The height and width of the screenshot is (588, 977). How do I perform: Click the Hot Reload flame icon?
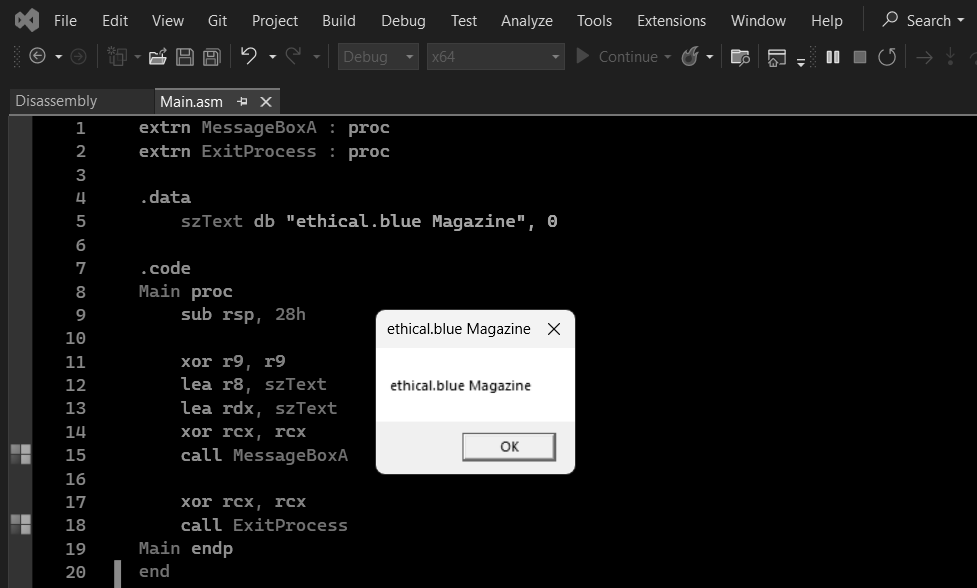pos(690,57)
